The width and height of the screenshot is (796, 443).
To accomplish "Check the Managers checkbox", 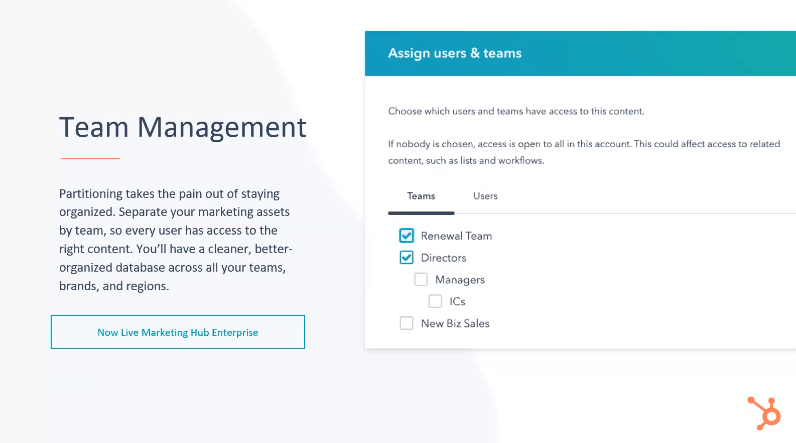I will 421,279.
